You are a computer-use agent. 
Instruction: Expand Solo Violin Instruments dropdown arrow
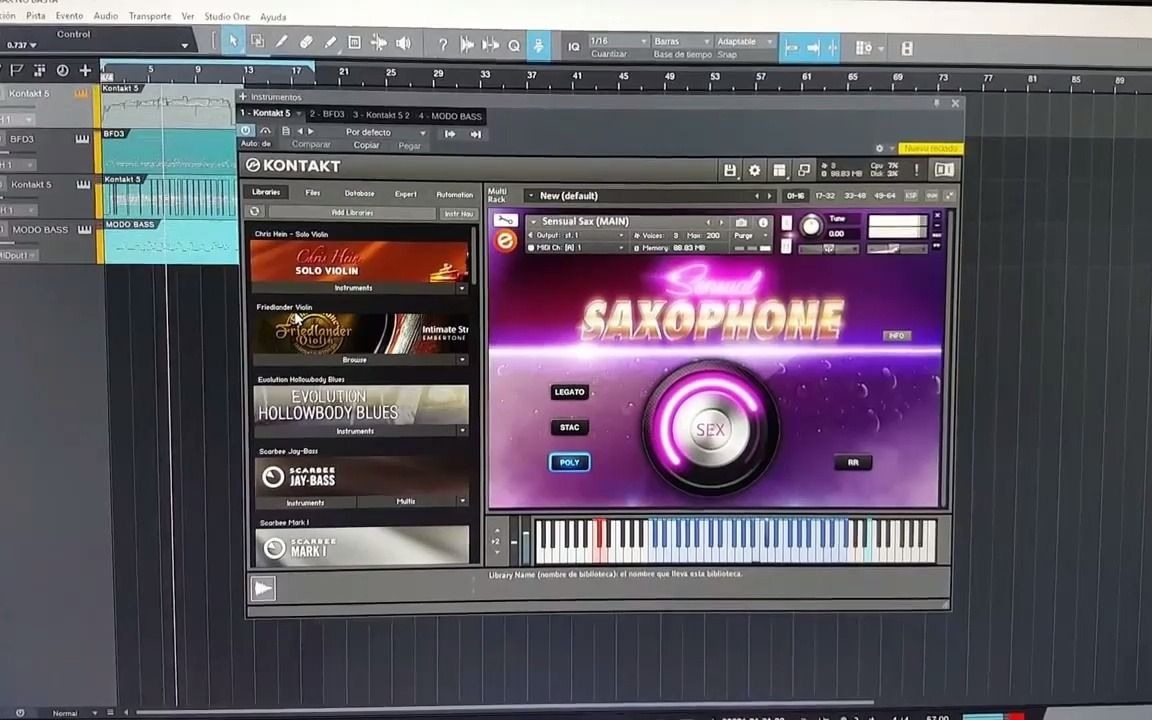coord(462,288)
